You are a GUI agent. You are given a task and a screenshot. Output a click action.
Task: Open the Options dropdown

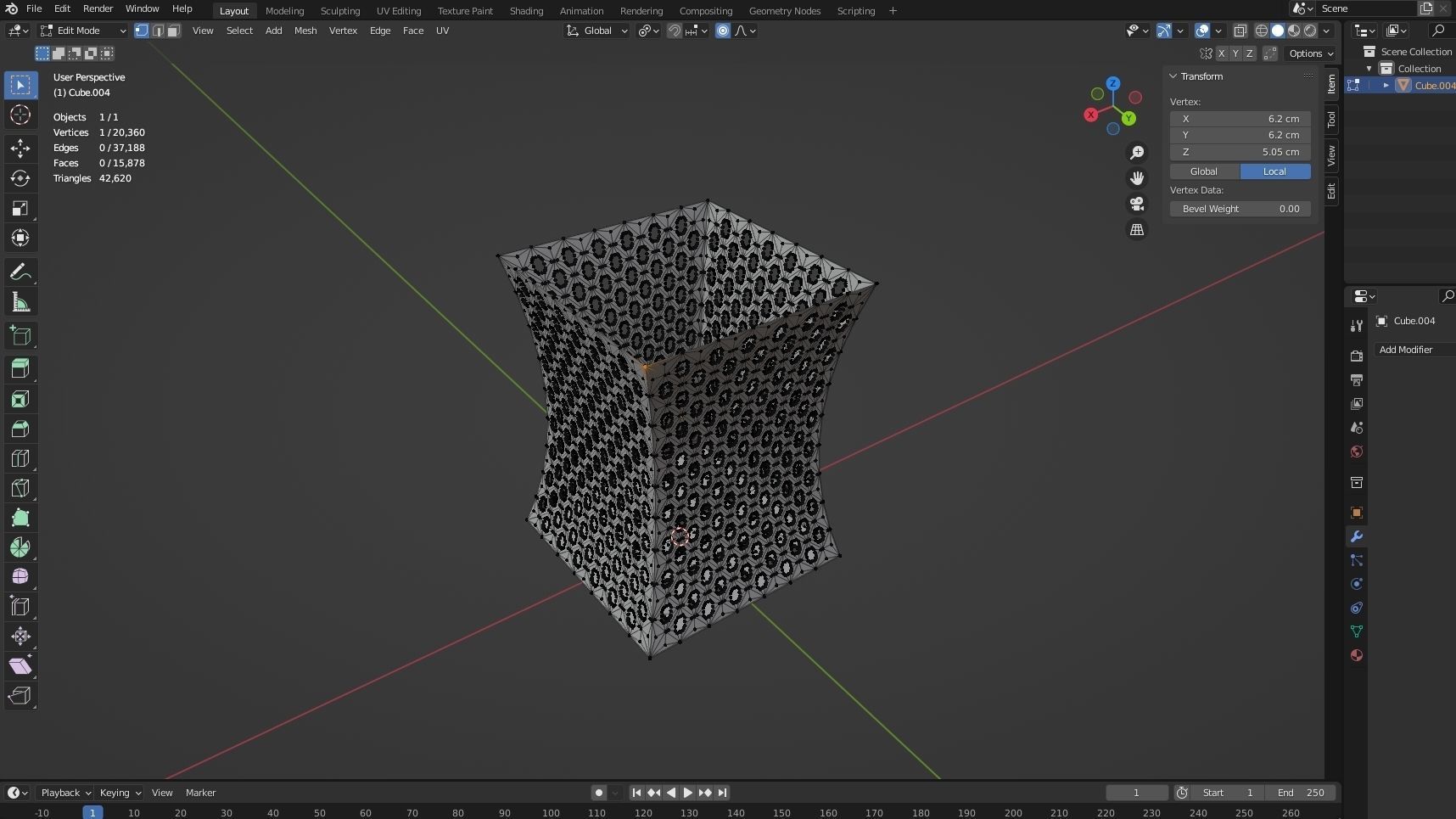click(1311, 53)
